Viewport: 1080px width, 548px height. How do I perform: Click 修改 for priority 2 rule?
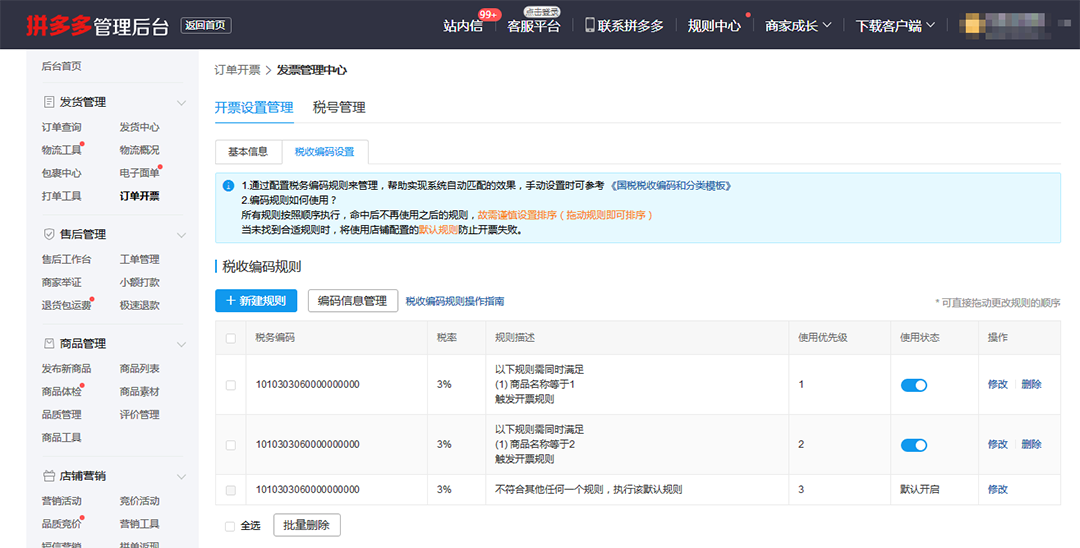click(x=997, y=445)
